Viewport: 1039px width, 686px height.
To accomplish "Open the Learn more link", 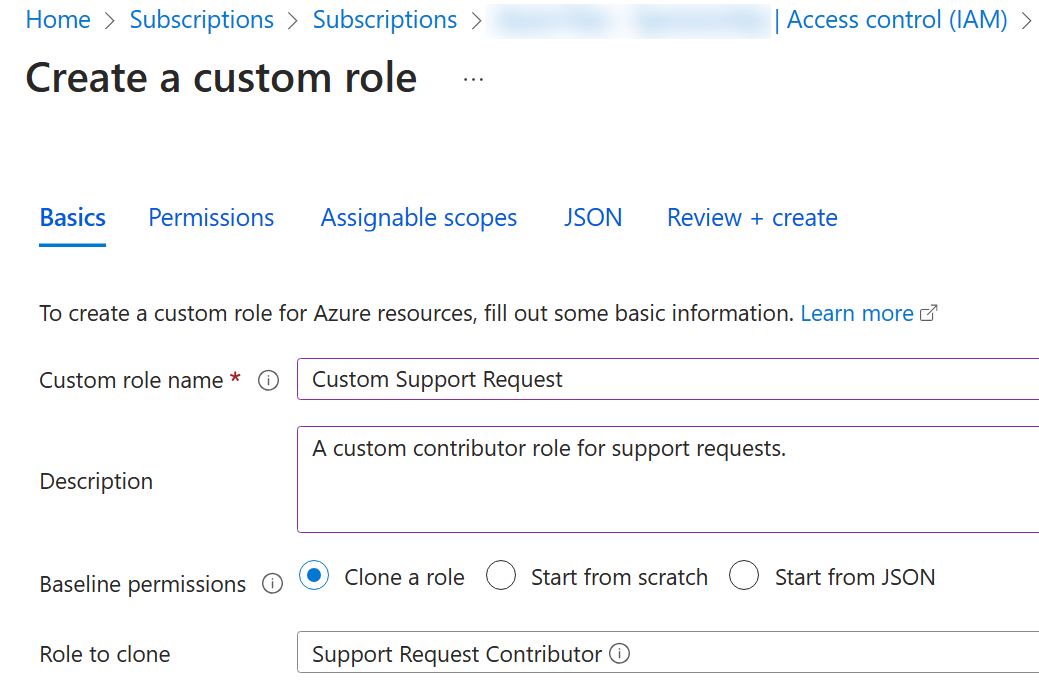I will point(856,312).
